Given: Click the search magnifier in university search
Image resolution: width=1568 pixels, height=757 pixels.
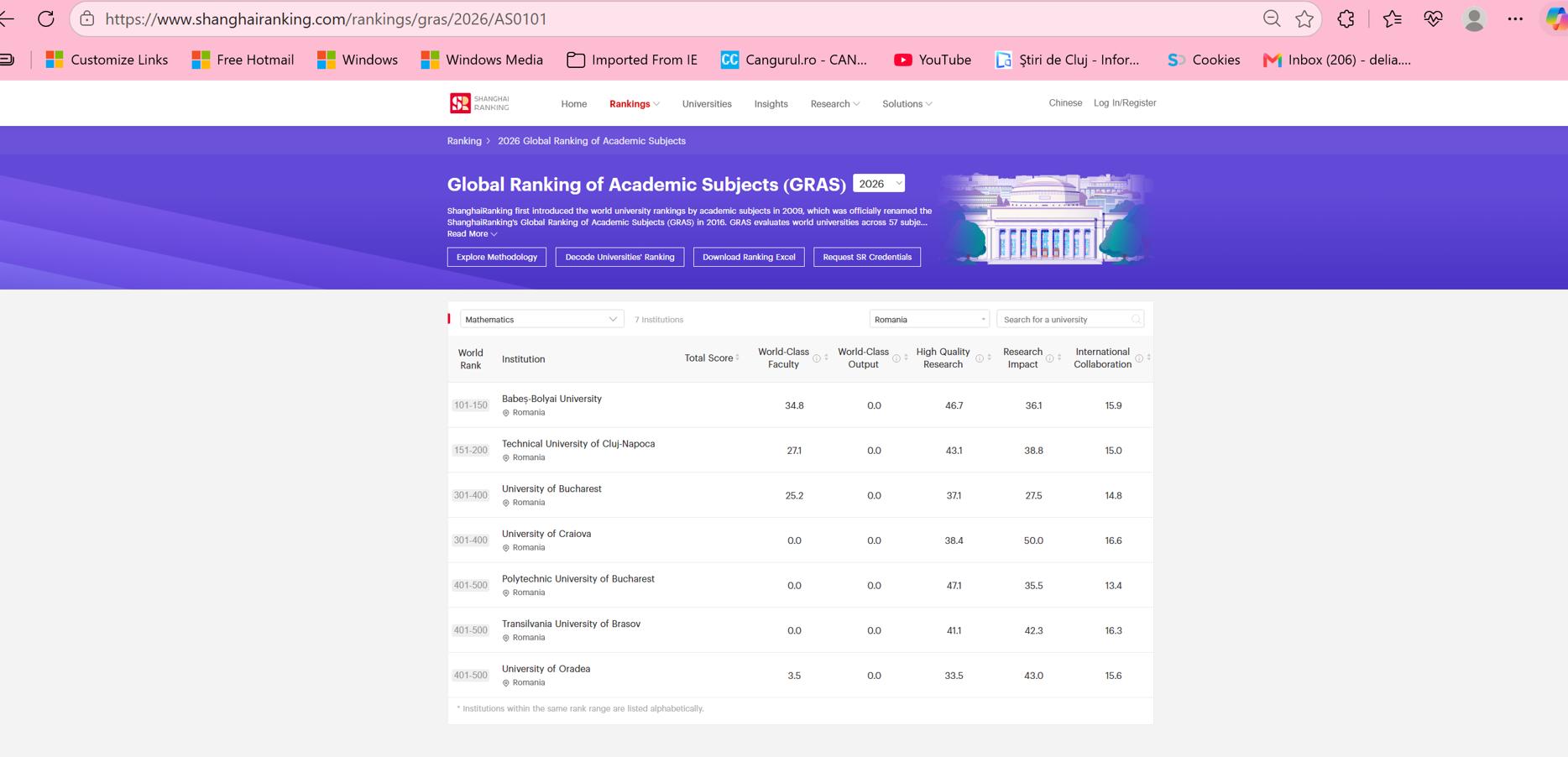Looking at the screenshot, I should pyautogui.click(x=1136, y=319).
